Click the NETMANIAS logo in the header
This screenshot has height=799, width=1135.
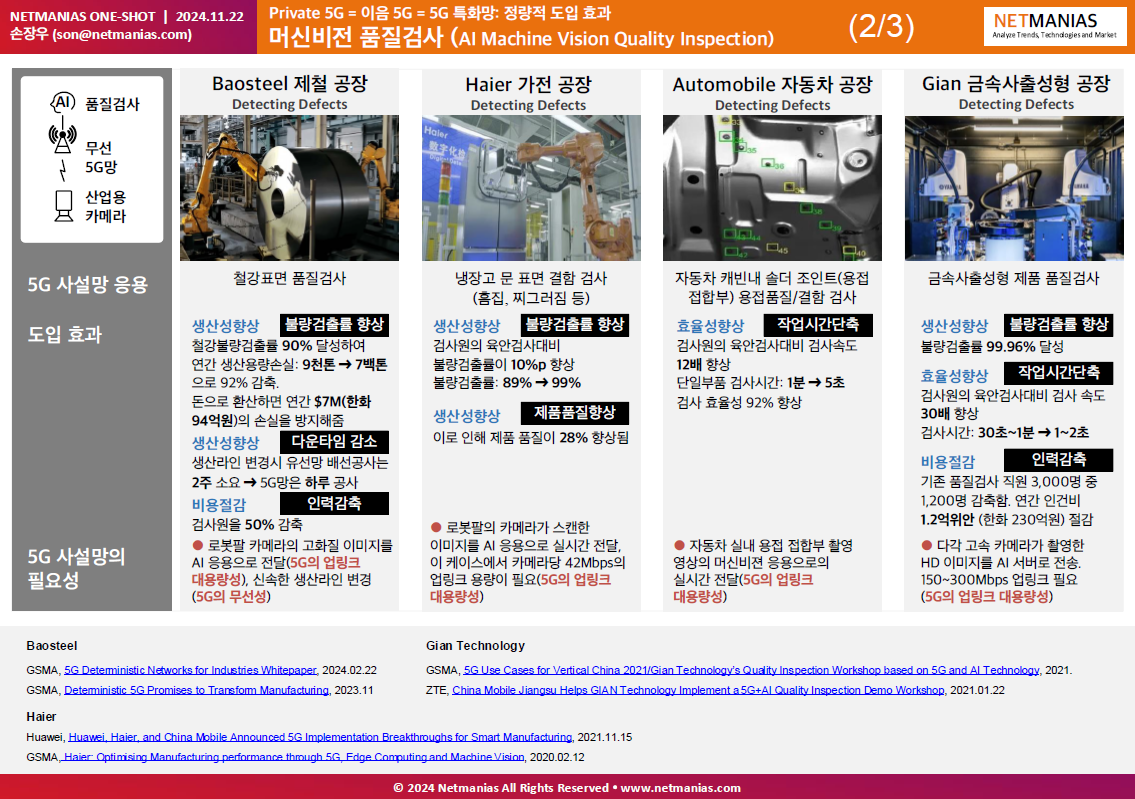tap(1055, 26)
